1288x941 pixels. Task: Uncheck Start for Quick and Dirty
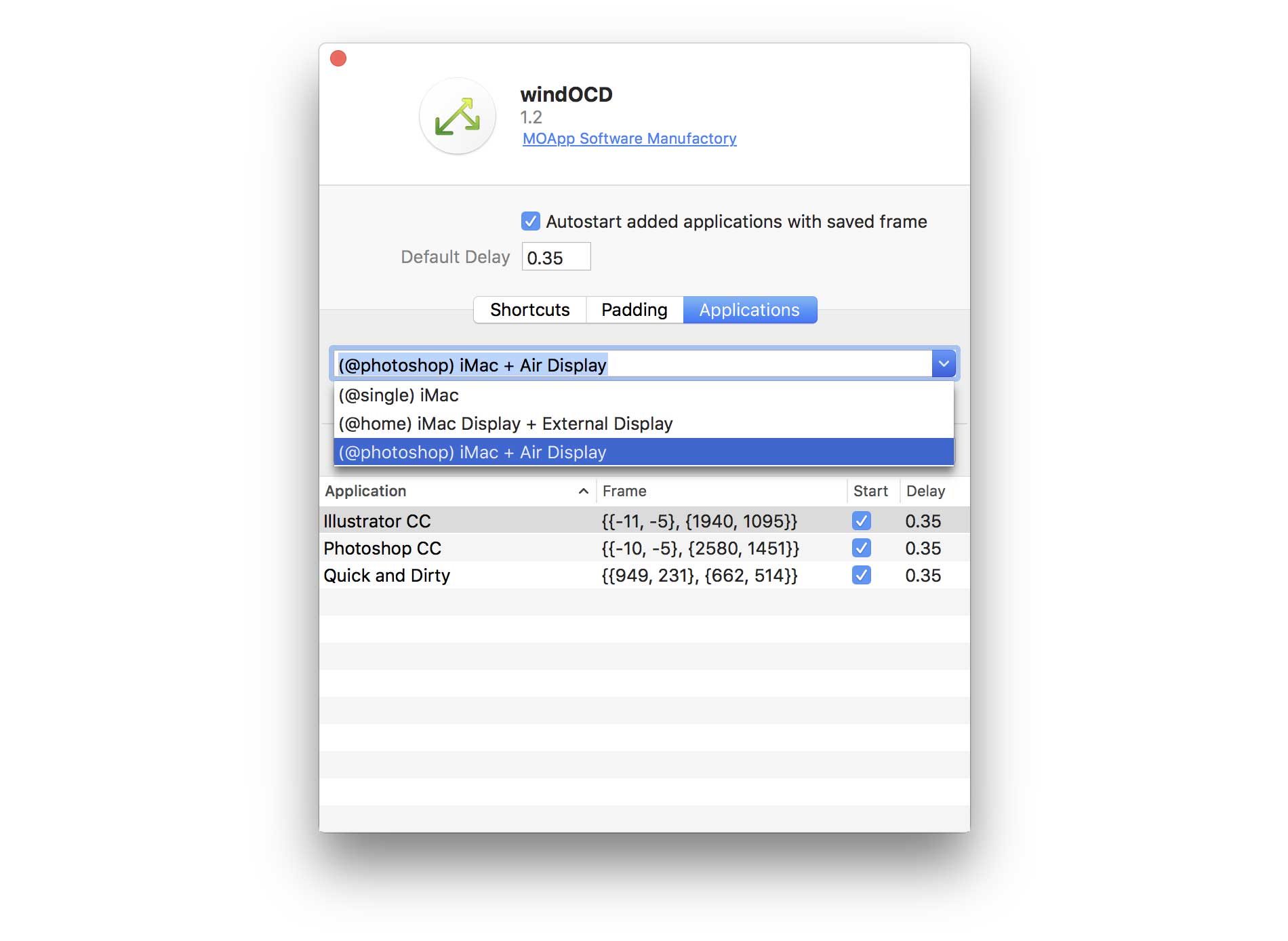pos(862,575)
